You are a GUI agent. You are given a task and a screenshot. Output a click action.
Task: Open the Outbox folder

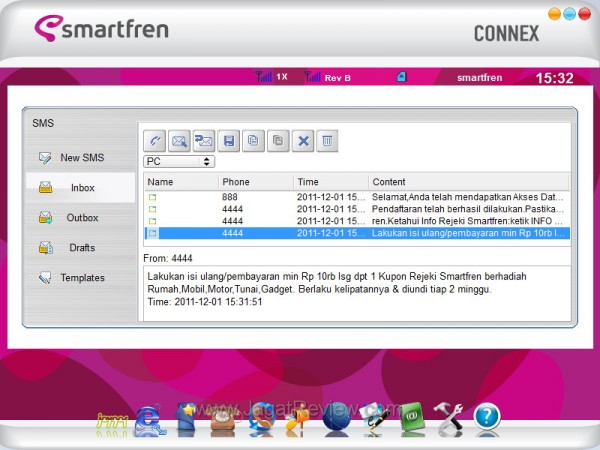click(80, 218)
